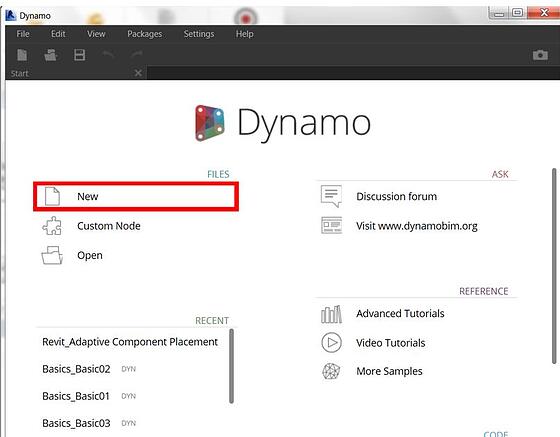Click the mesh sphere More Samples icon
The image size is (560, 437).
(331, 371)
